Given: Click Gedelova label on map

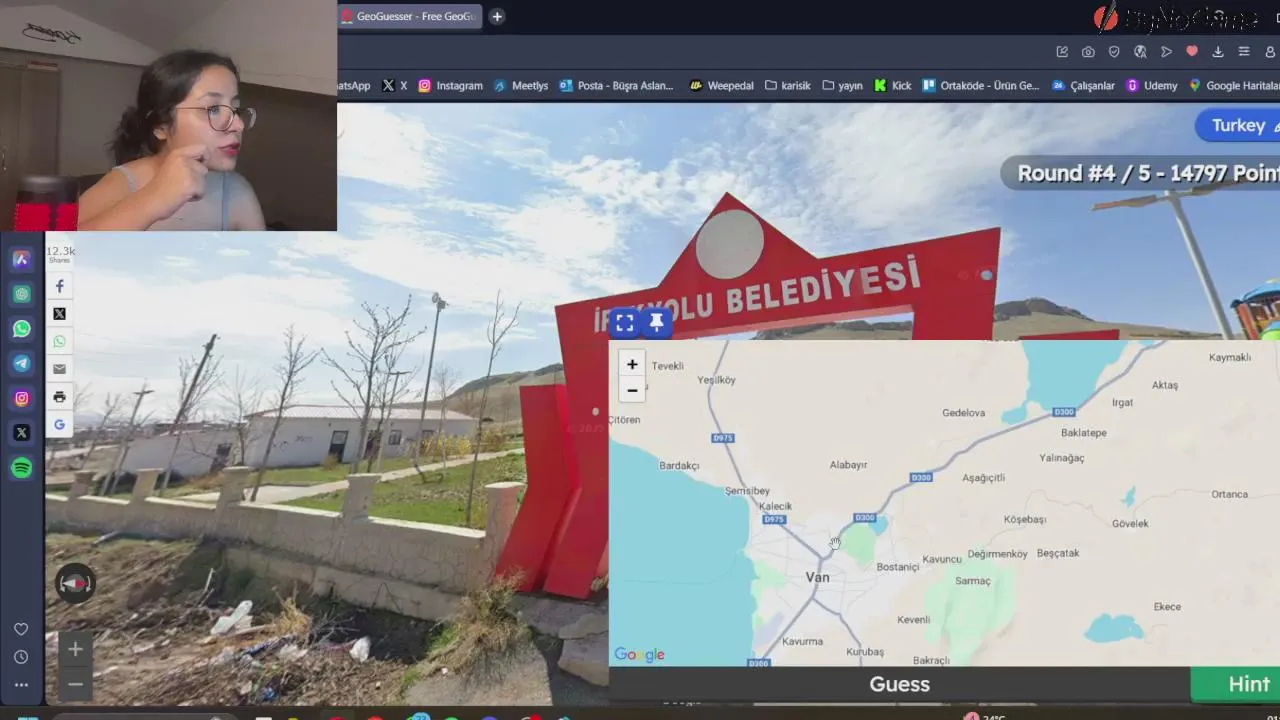Looking at the screenshot, I should (963, 413).
